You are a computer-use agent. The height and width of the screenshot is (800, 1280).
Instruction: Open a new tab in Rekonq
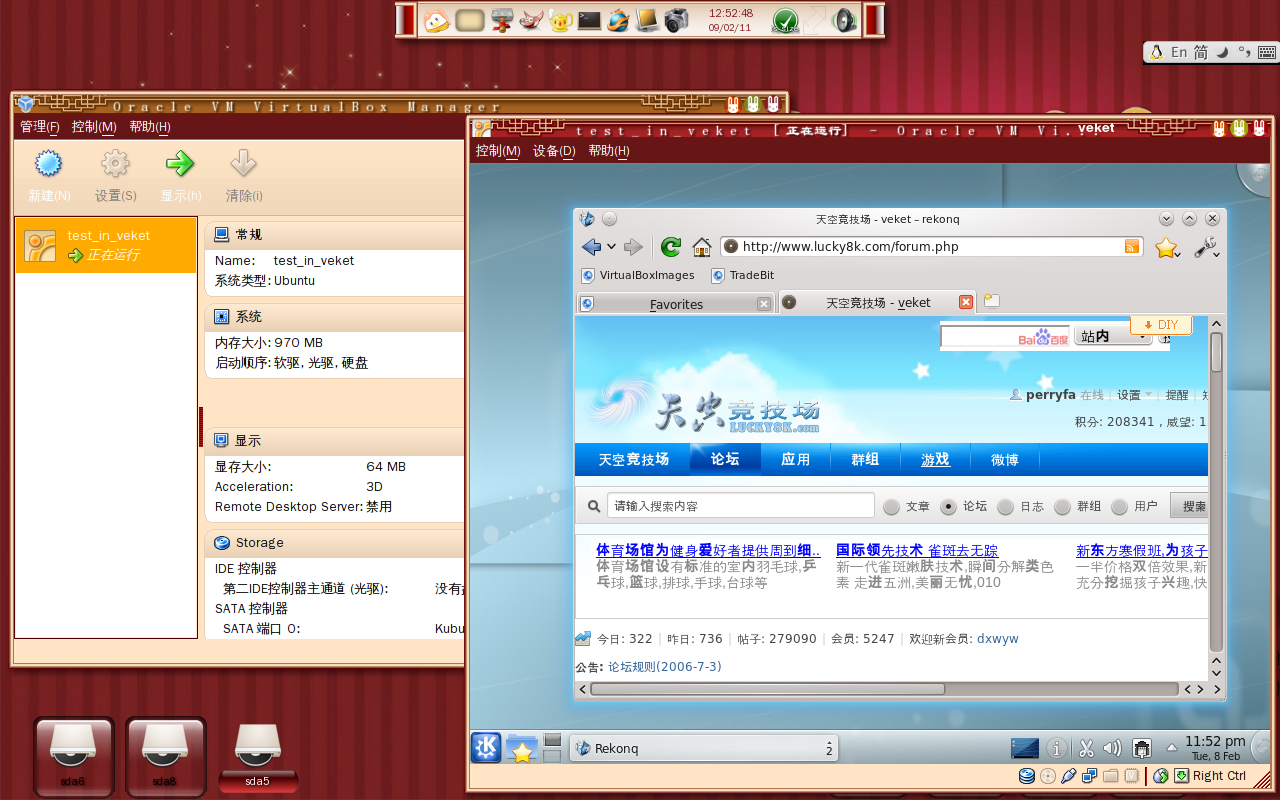coord(991,301)
